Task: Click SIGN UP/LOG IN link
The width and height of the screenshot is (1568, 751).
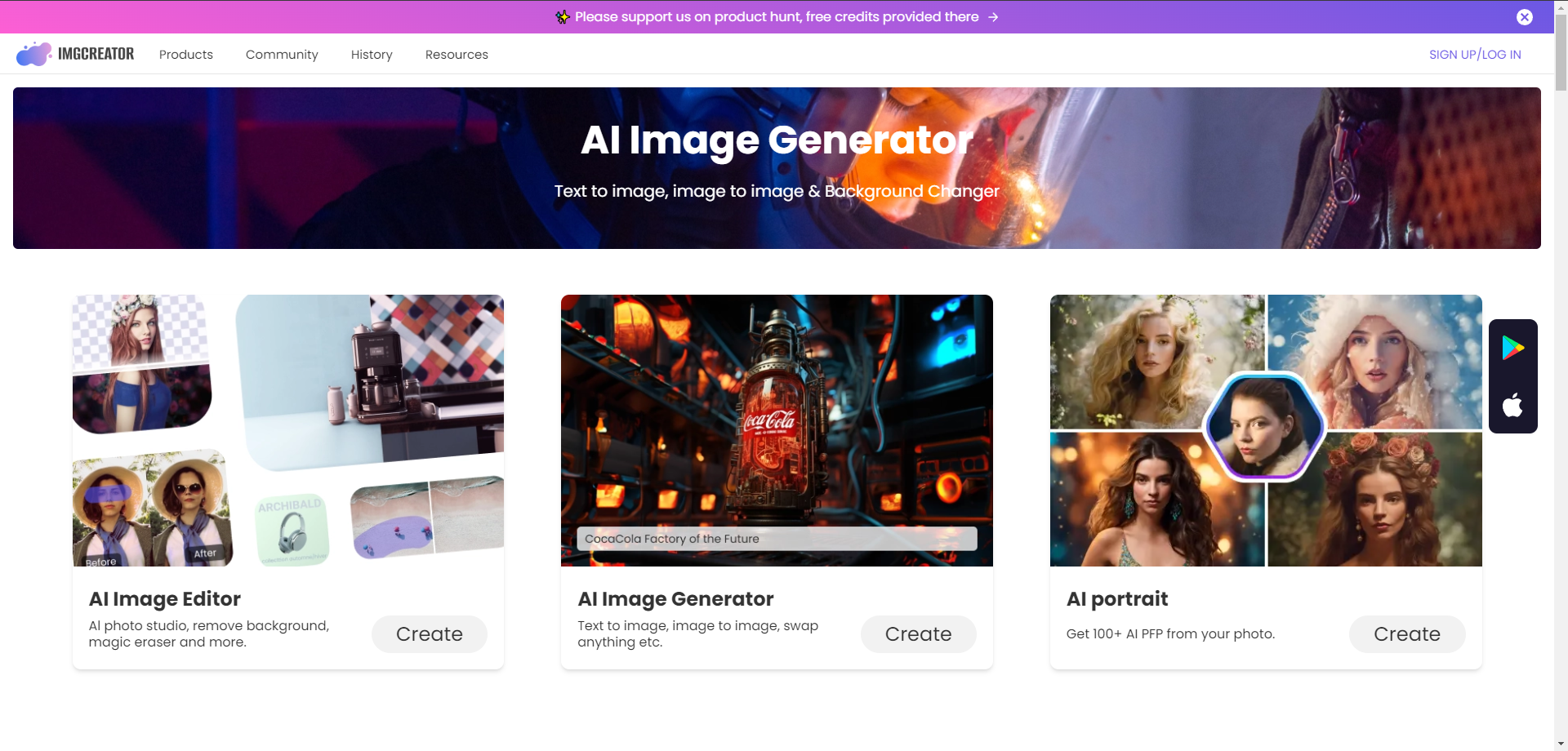Action: [1474, 55]
